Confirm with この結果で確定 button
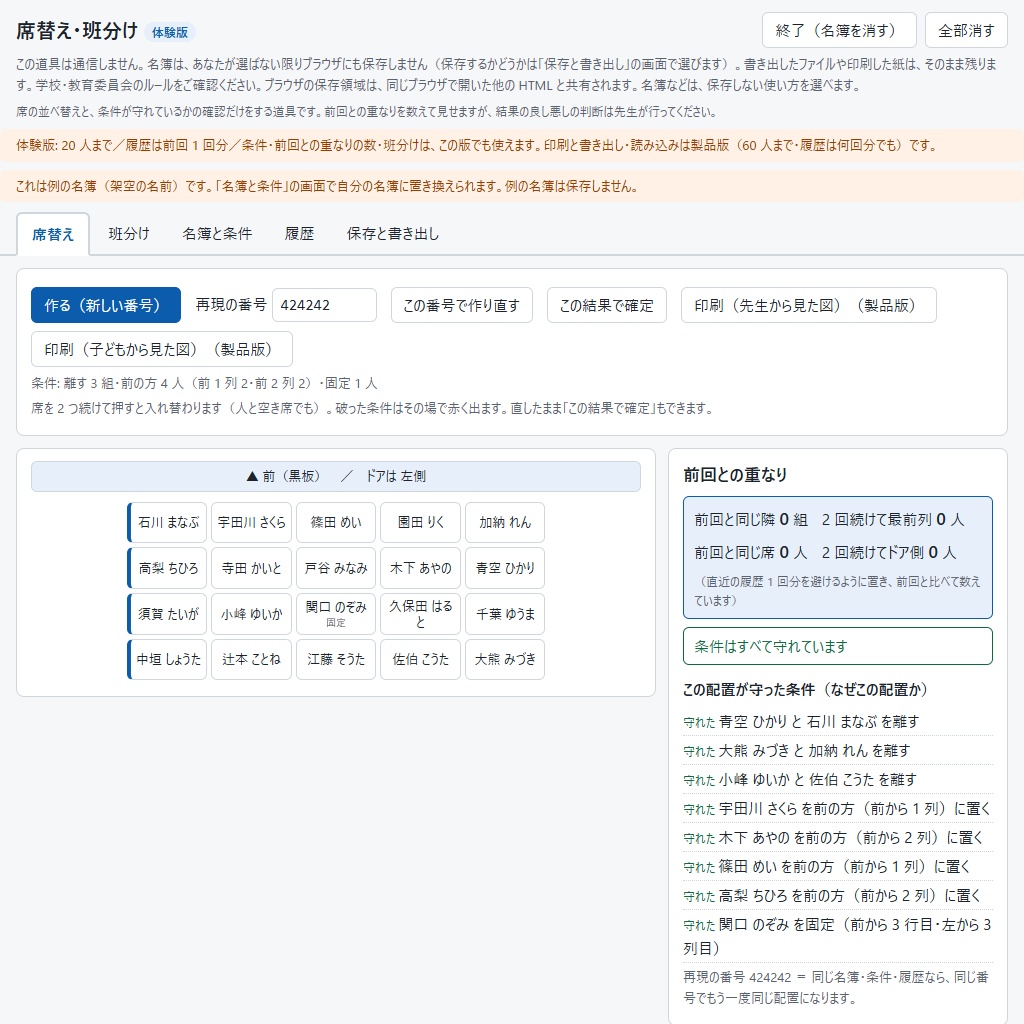Screen dimensions: 1024x1024 coord(607,305)
